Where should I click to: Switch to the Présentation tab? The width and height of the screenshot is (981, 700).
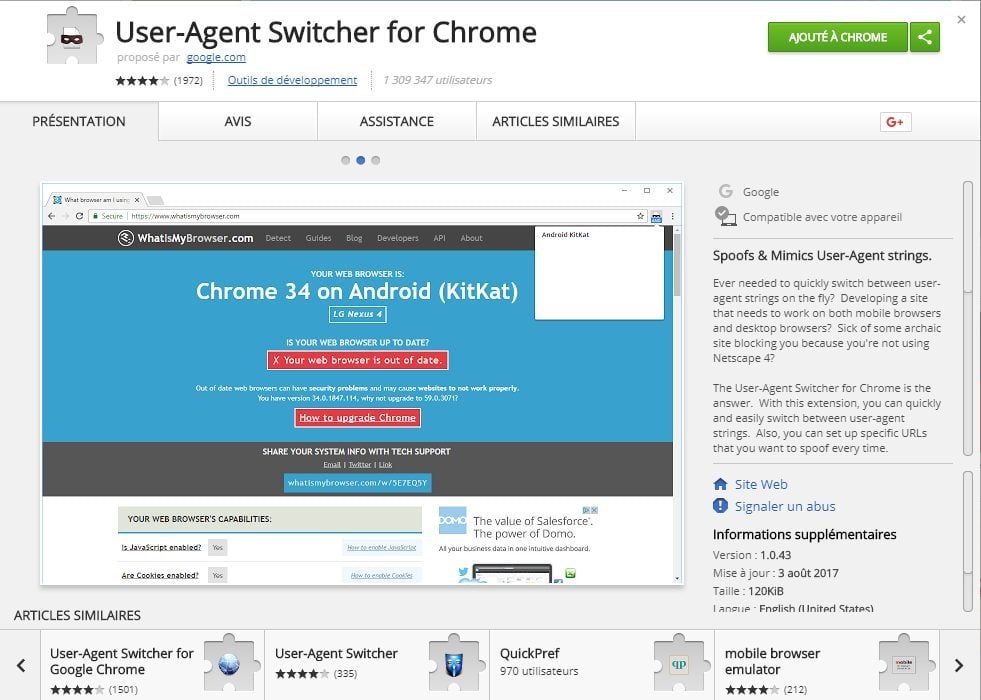pos(79,121)
